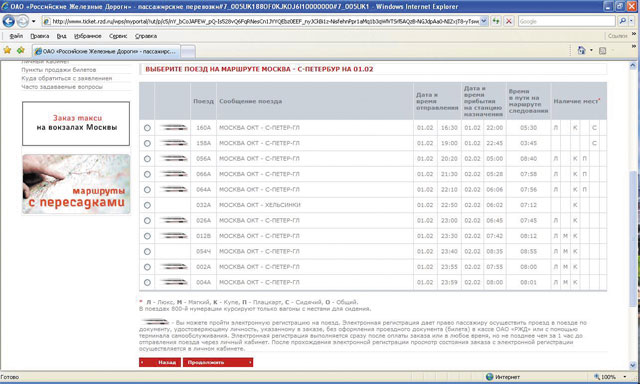The width and height of the screenshot is (640, 384).
Task: Click the Add to Favorites icon
Action: pyautogui.click(x=20, y=50)
